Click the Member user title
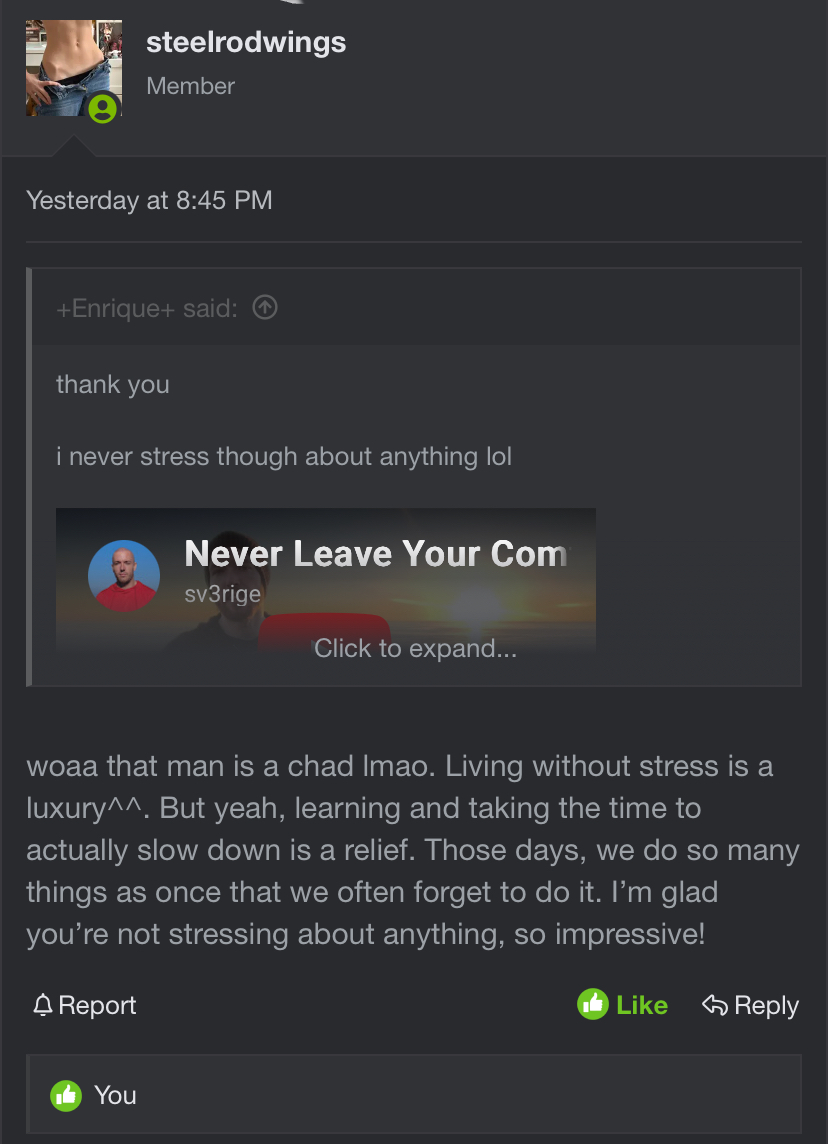Viewport: 828px width, 1144px height. (x=190, y=86)
